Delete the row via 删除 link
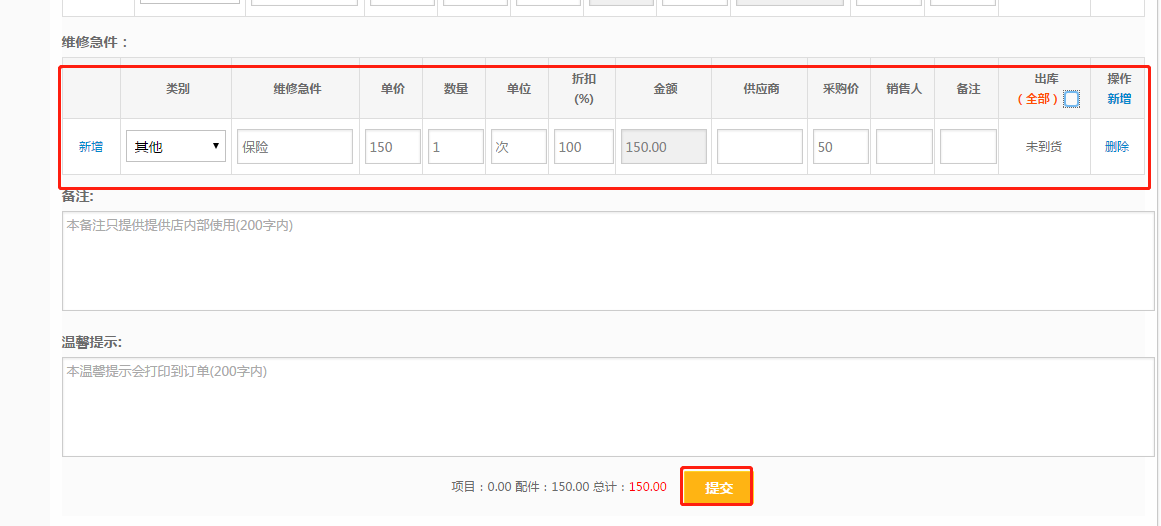Viewport: 1161px width, 526px height. [1117, 146]
